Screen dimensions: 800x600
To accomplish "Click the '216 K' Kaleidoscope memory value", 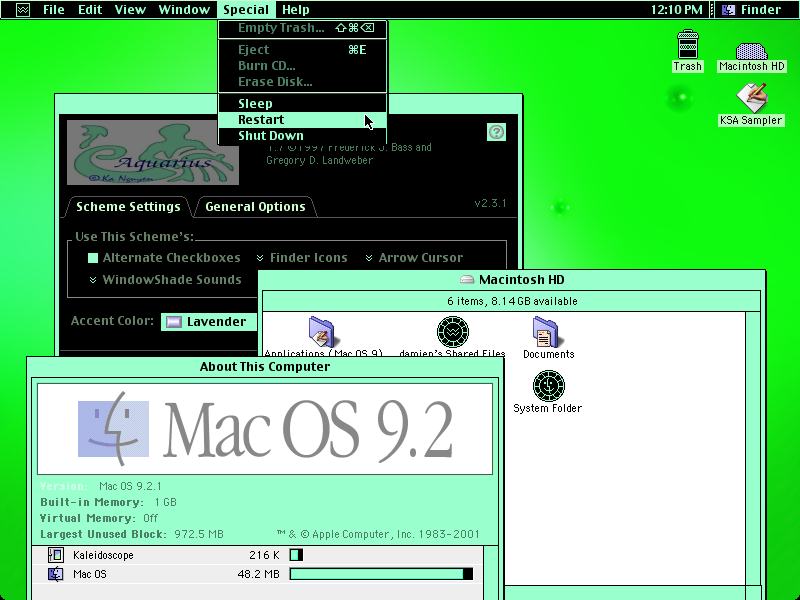I will 264,555.
